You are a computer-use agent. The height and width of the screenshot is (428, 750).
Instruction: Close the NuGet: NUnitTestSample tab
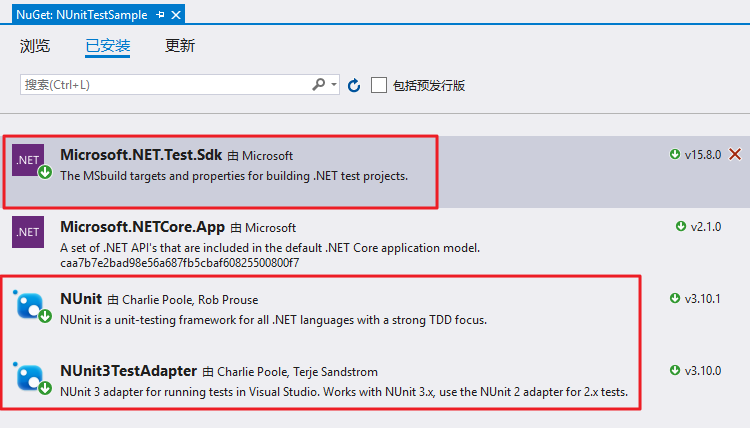coord(176,15)
